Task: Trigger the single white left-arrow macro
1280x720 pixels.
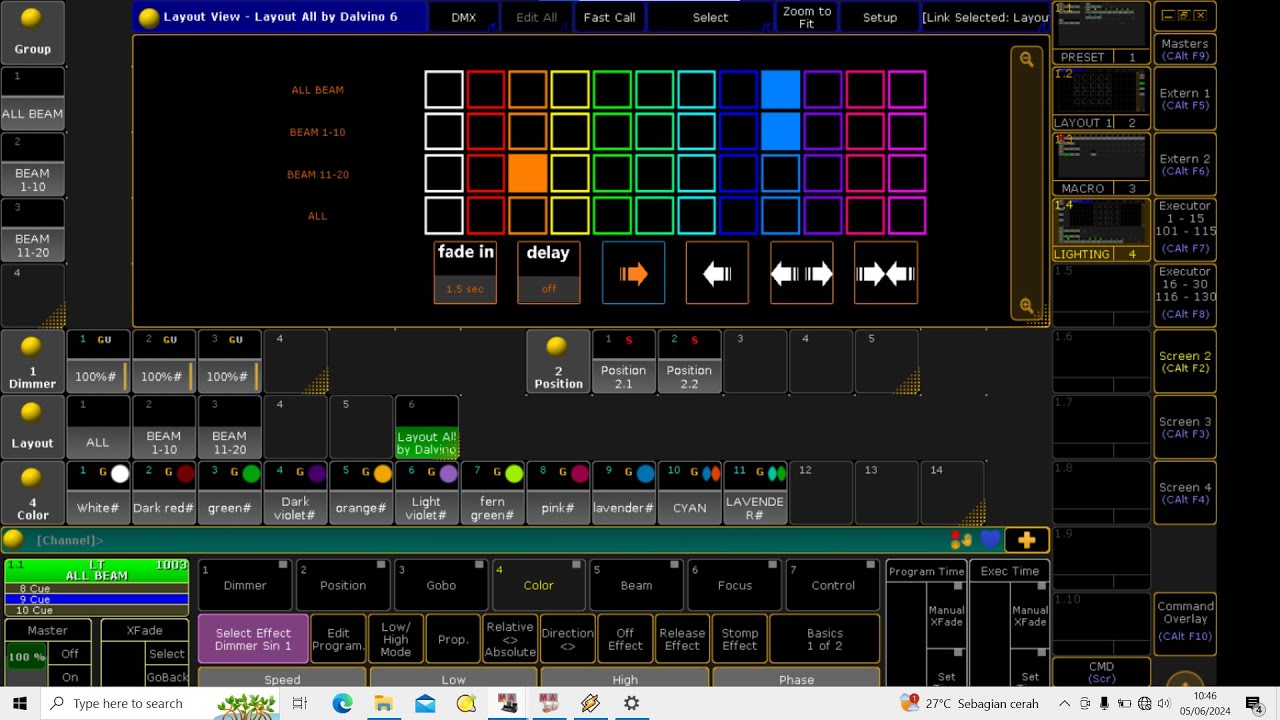Action: pos(717,273)
